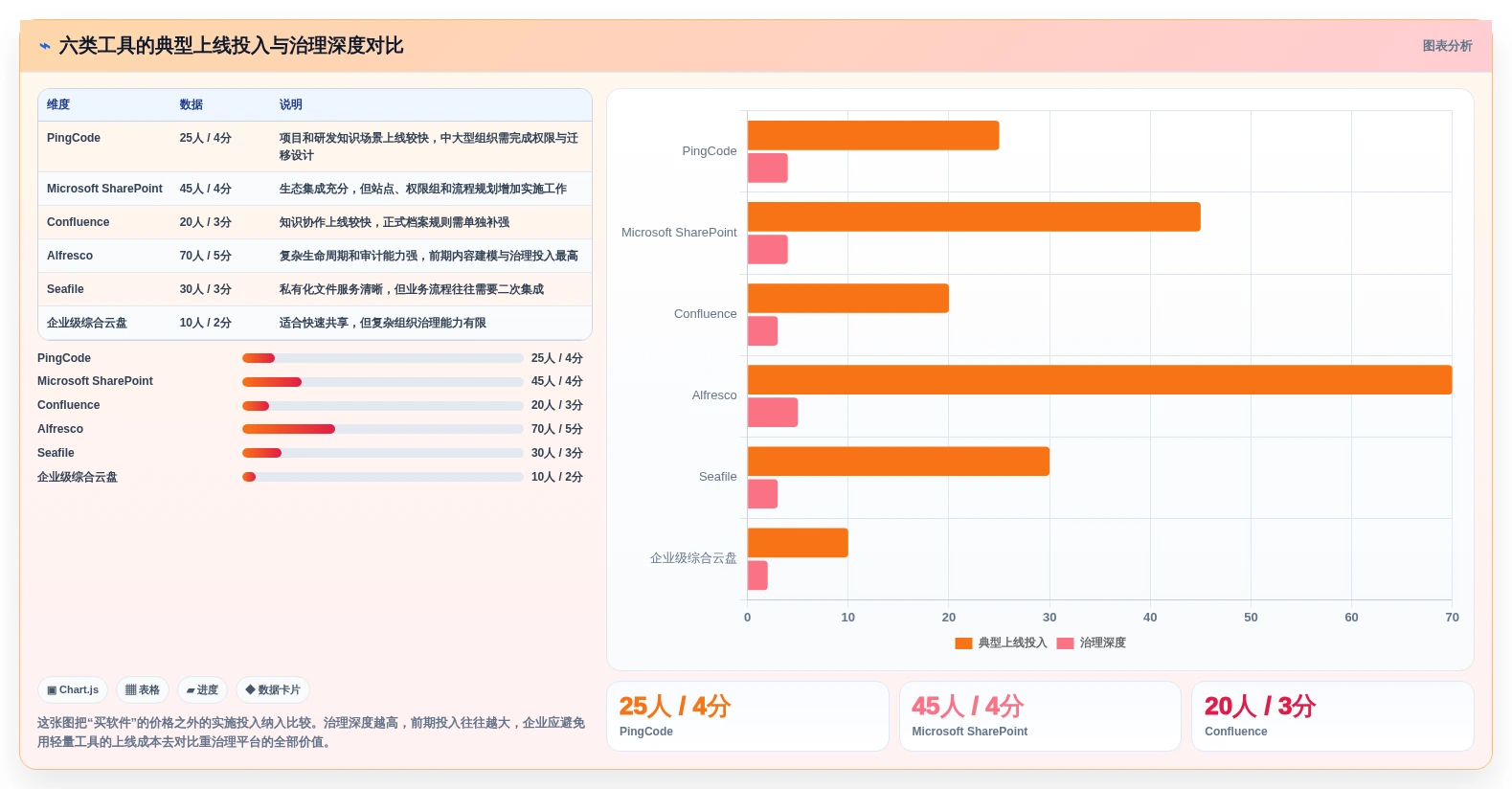Click the 说明 column header
The width and height of the screenshot is (1512, 789).
pos(291,104)
